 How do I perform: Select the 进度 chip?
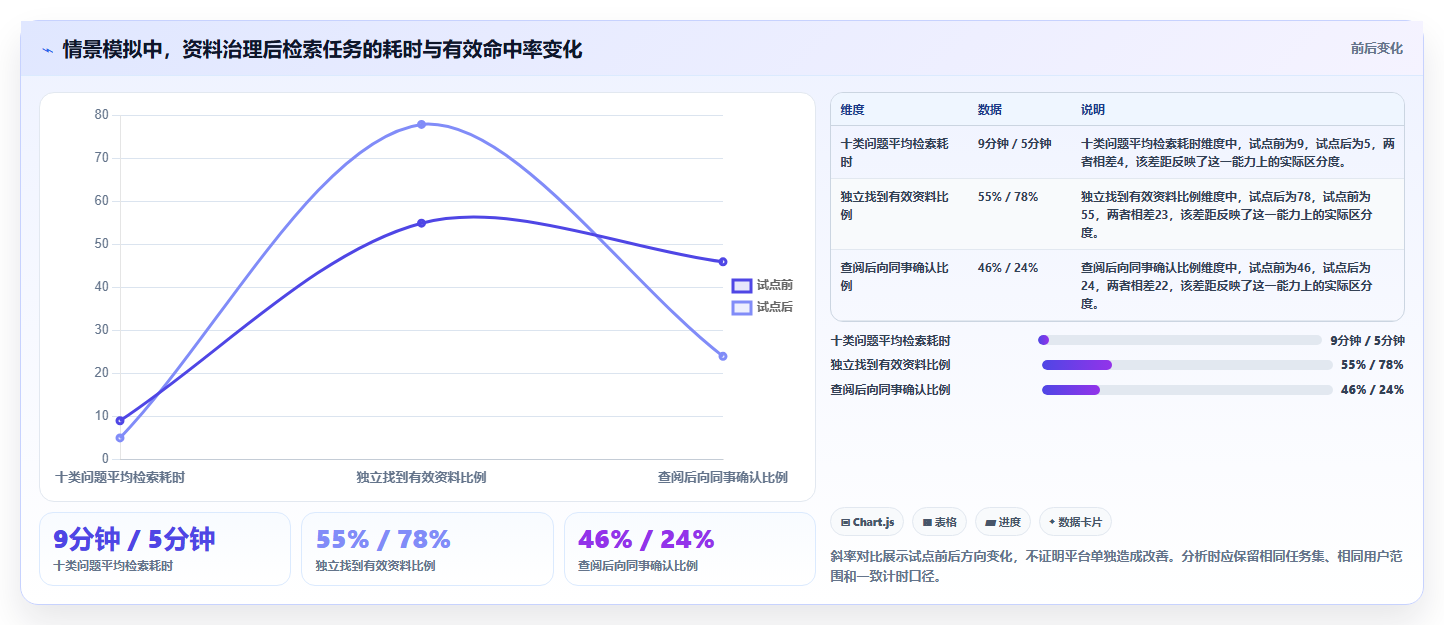[1003, 522]
